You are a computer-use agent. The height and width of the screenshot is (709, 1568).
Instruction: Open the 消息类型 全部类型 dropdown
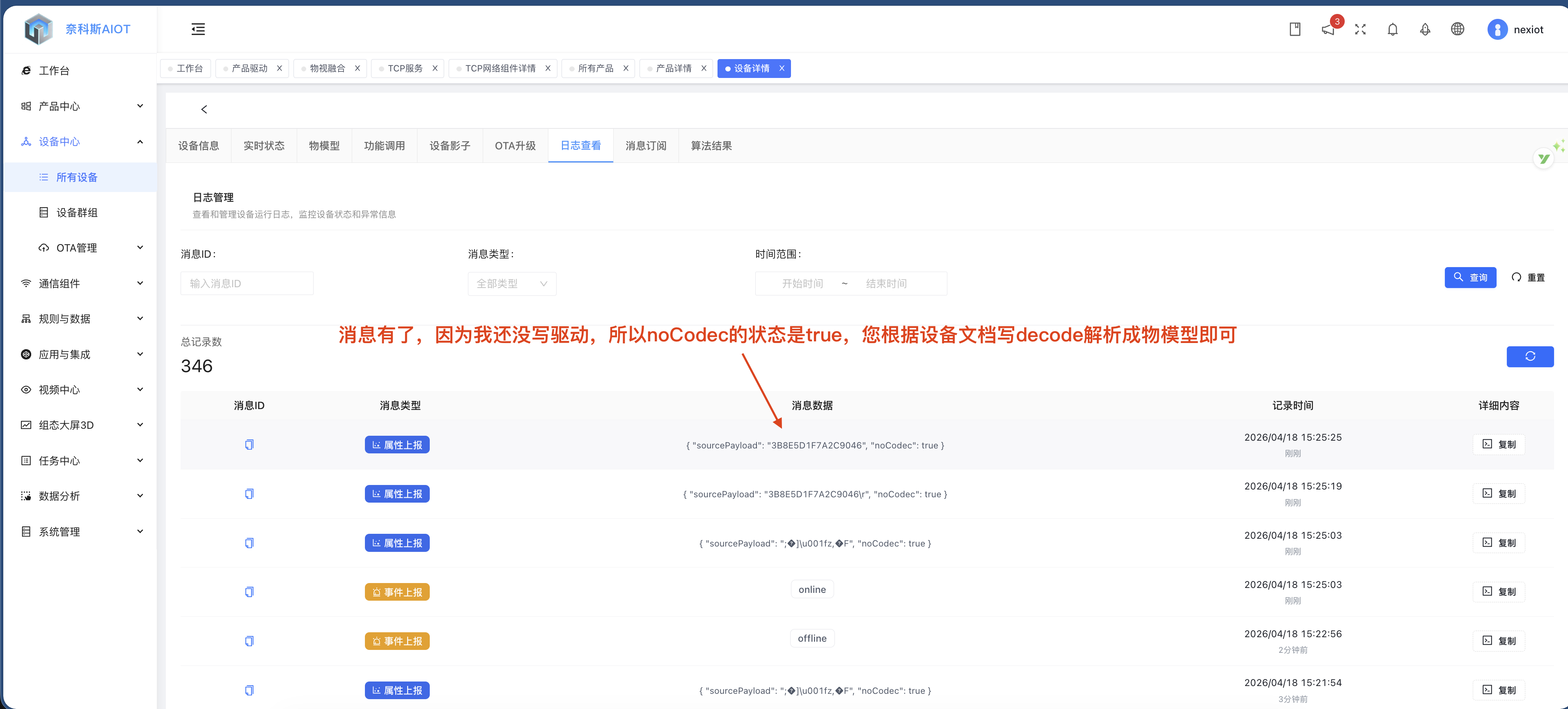[512, 284]
